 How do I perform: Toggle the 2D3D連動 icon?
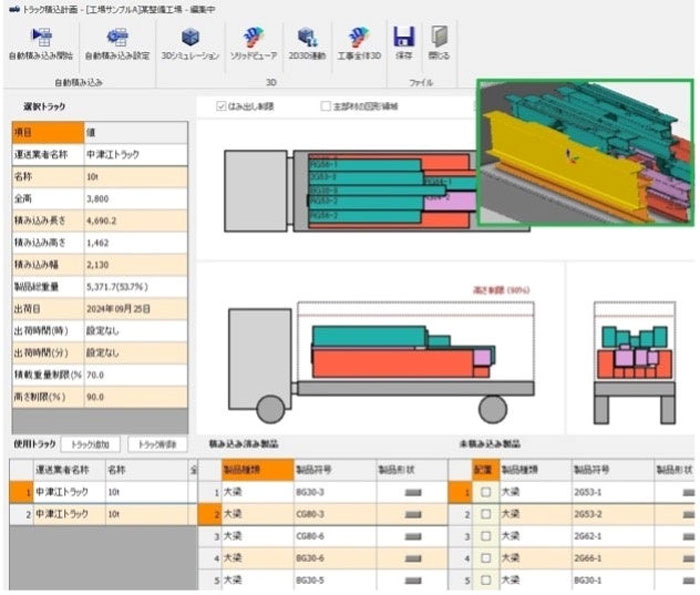coord(307,38)
